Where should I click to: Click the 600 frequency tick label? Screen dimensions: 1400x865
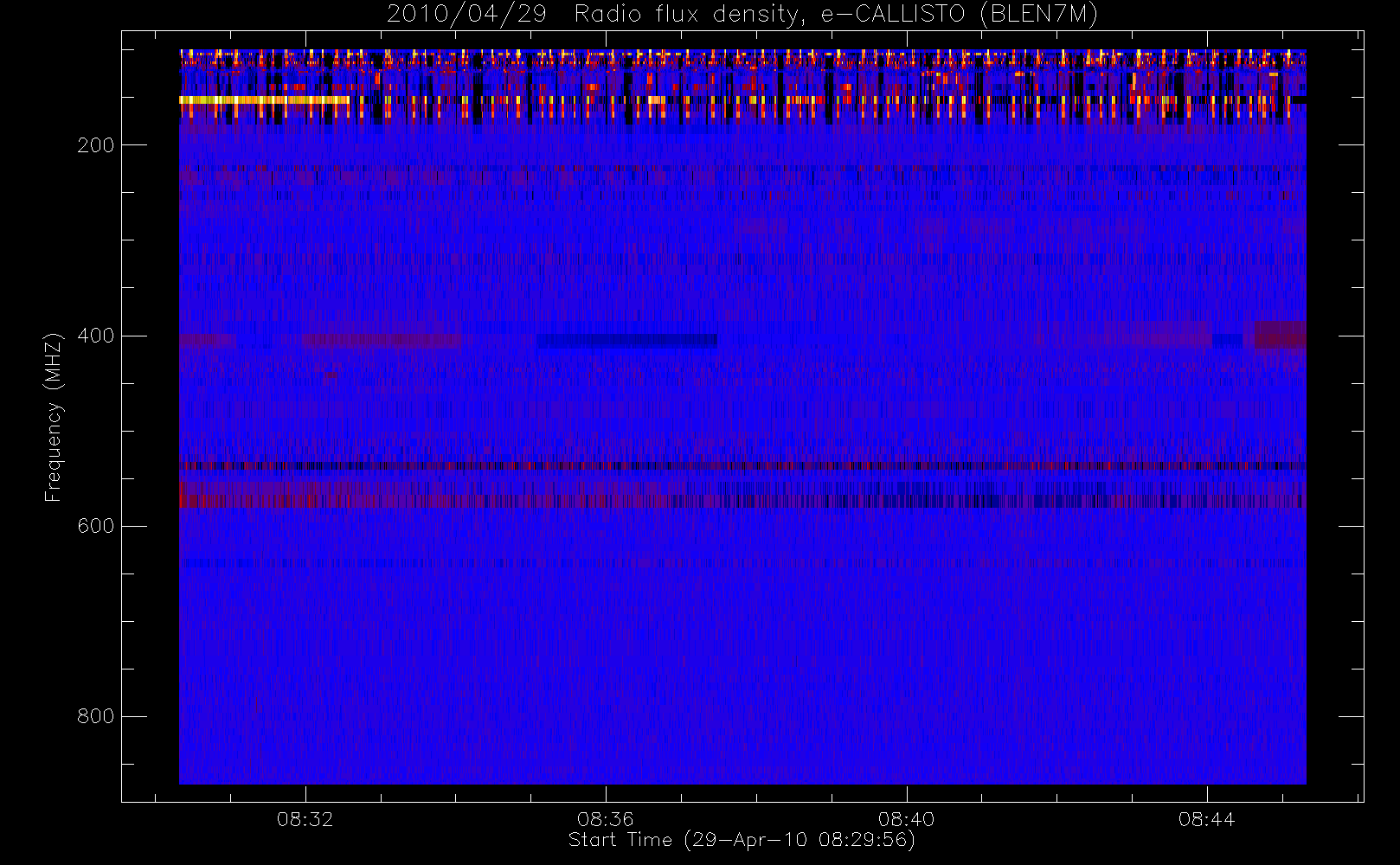[x=95, y=526]
